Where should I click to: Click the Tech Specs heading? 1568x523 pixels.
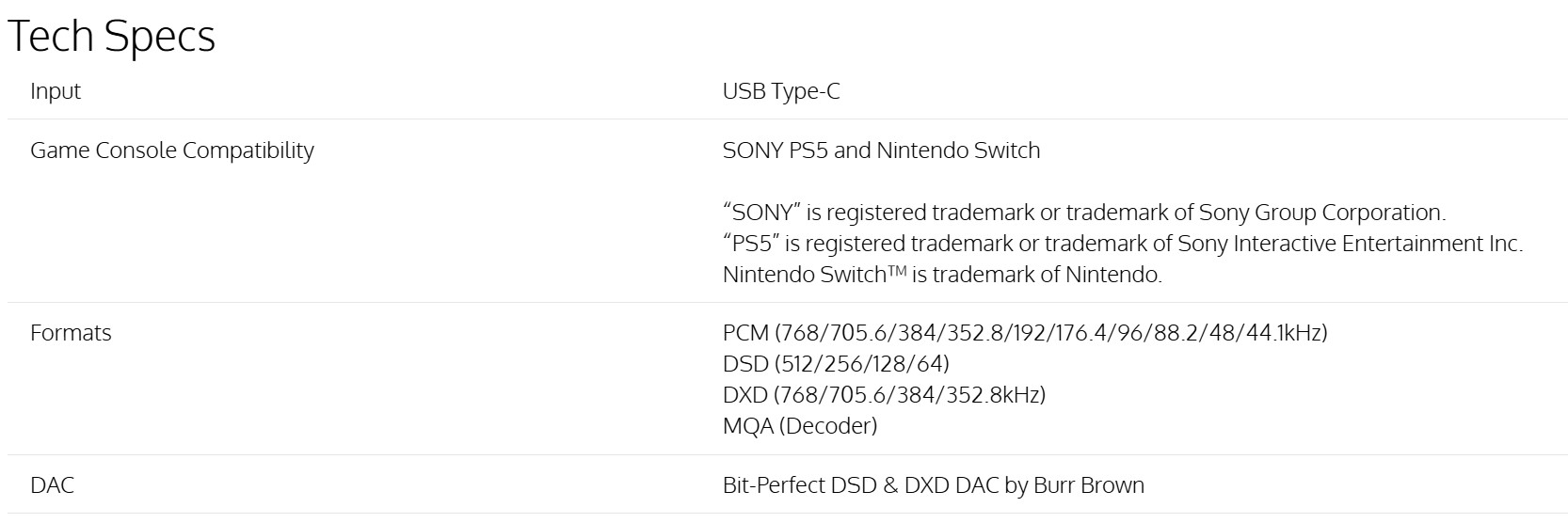(111, 36)
